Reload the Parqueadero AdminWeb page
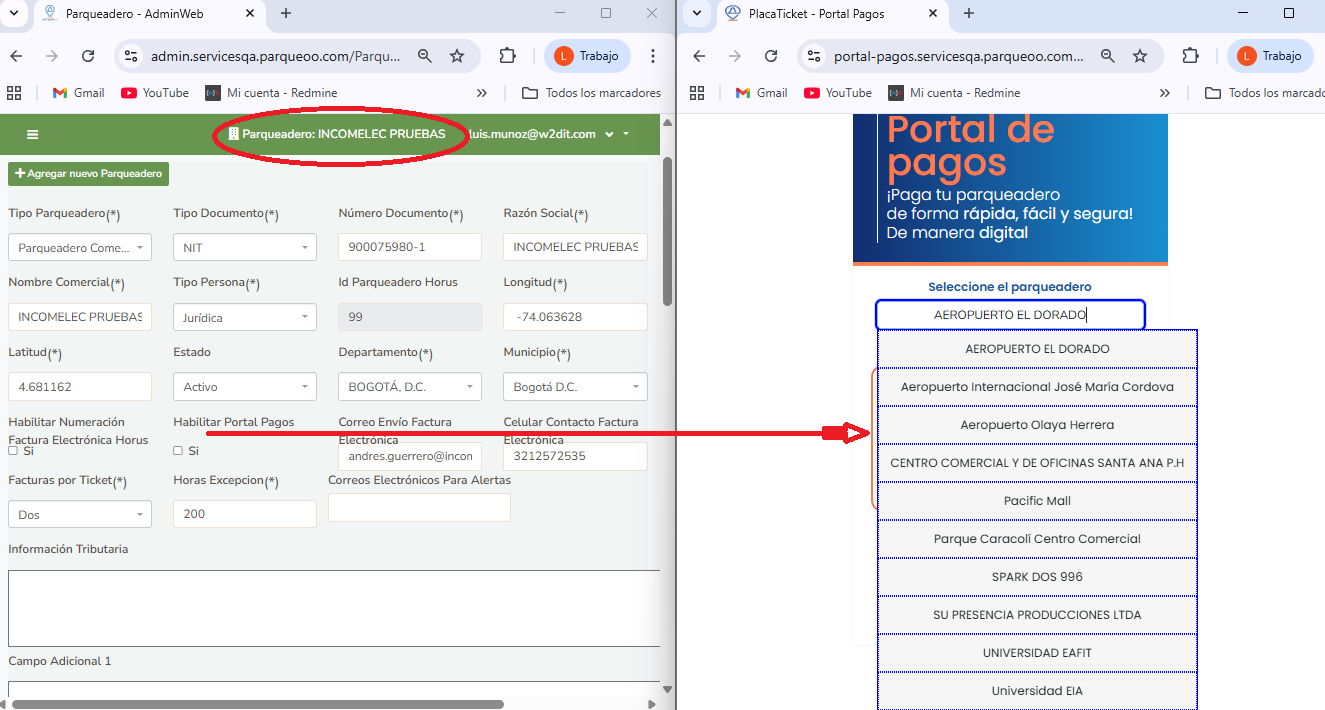This screenshot has width=1325, height=710. (x=88, y=56)
